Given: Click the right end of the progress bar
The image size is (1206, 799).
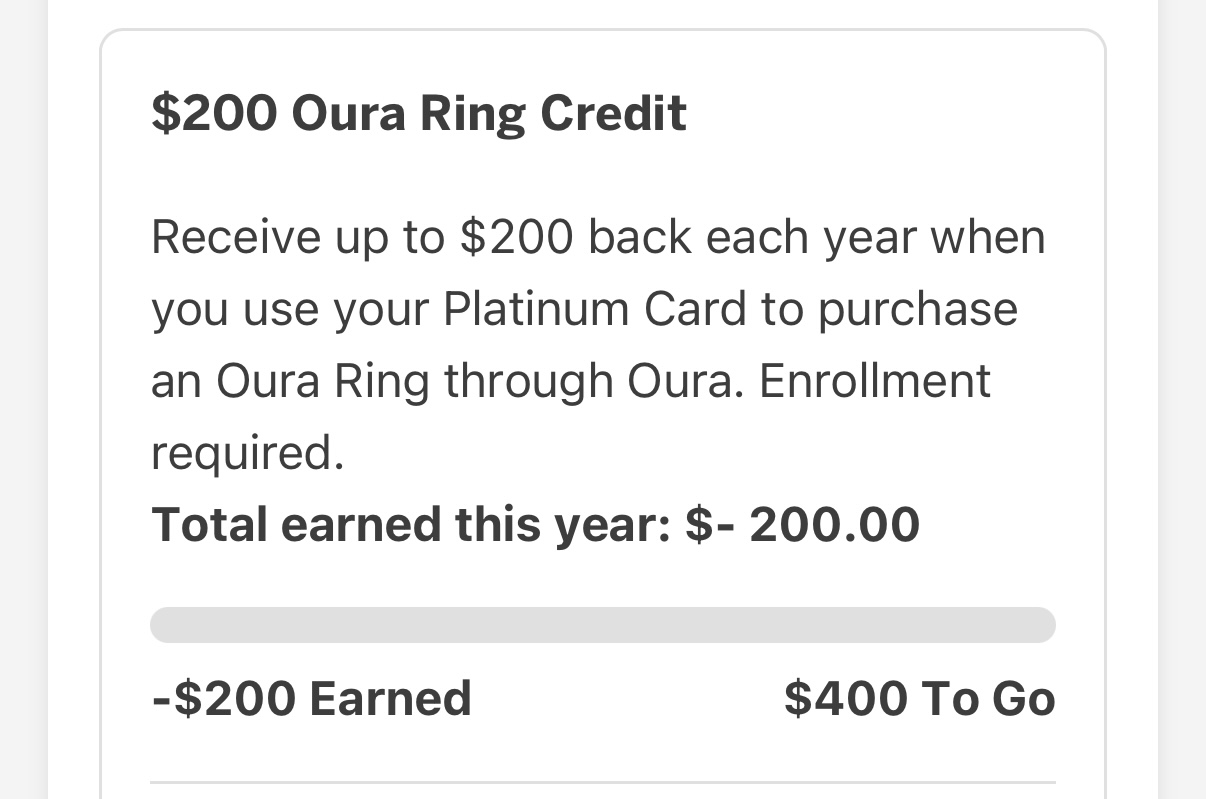Looking at the screenshot, I should (1040, 625).
